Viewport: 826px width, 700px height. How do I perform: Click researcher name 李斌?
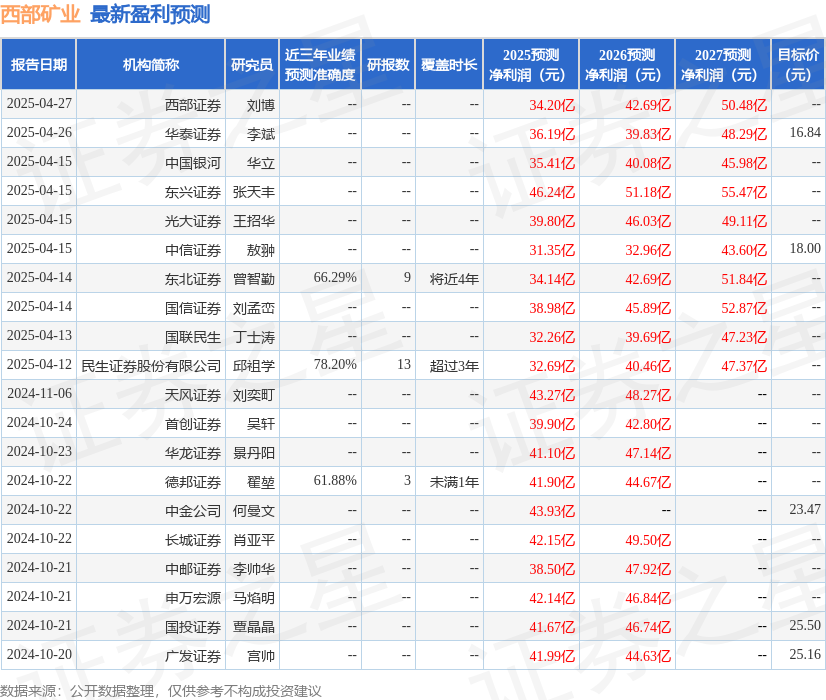pos(261,134)
